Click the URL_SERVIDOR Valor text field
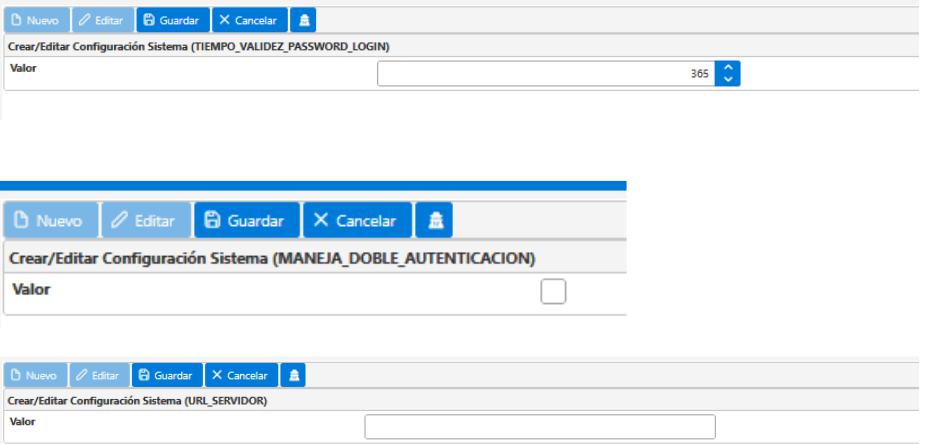 coord(540,426)
